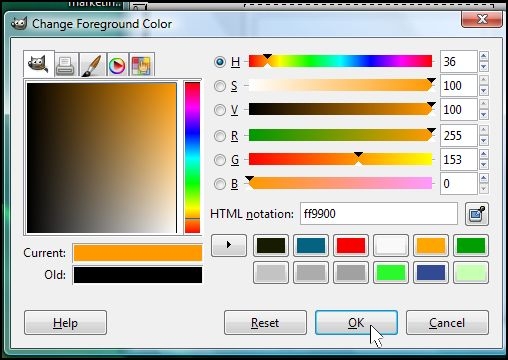
Task: Switch to the CMYK printer tab
Action: (66, 65)
